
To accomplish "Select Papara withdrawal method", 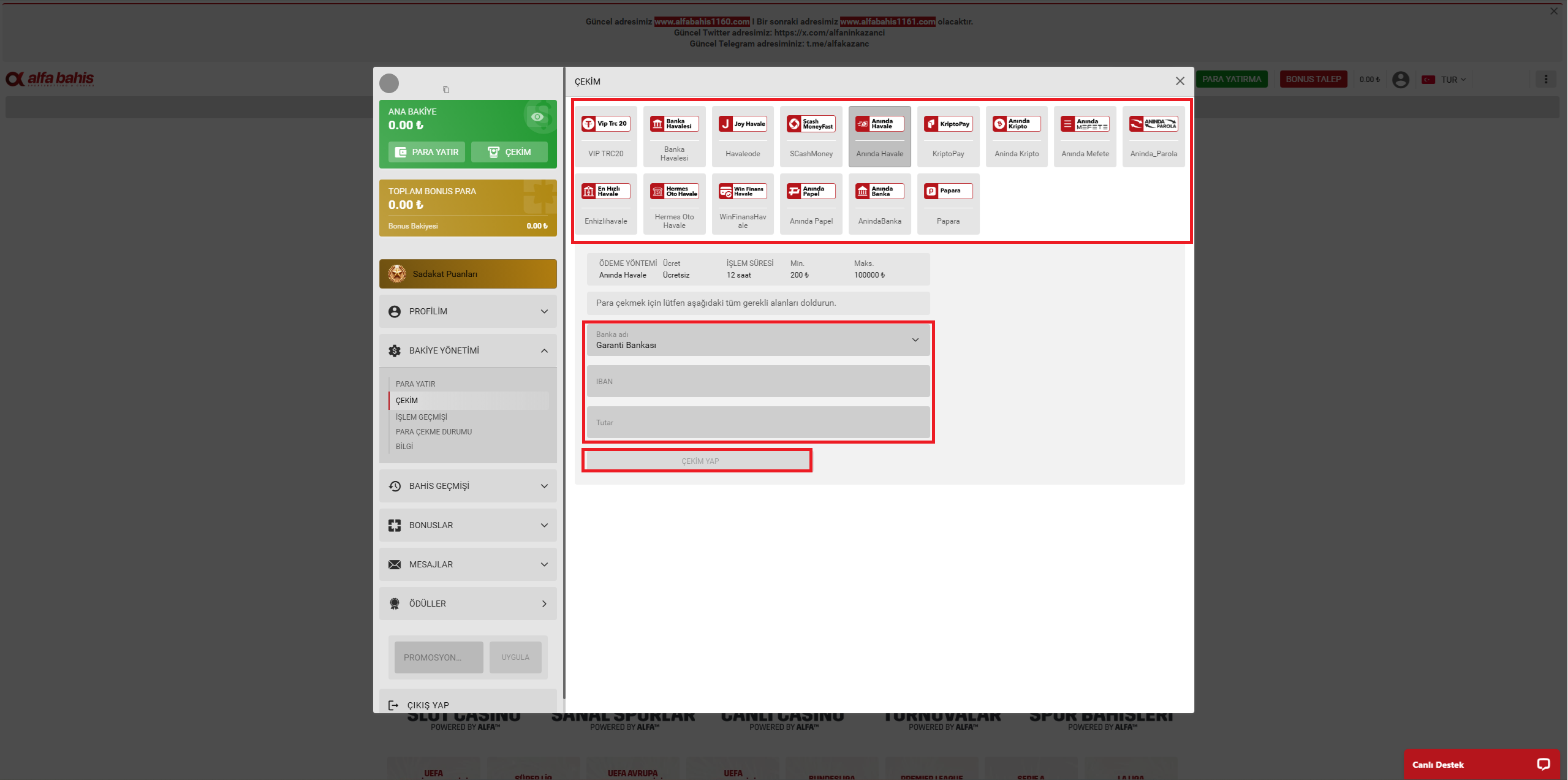I will 949,203.
